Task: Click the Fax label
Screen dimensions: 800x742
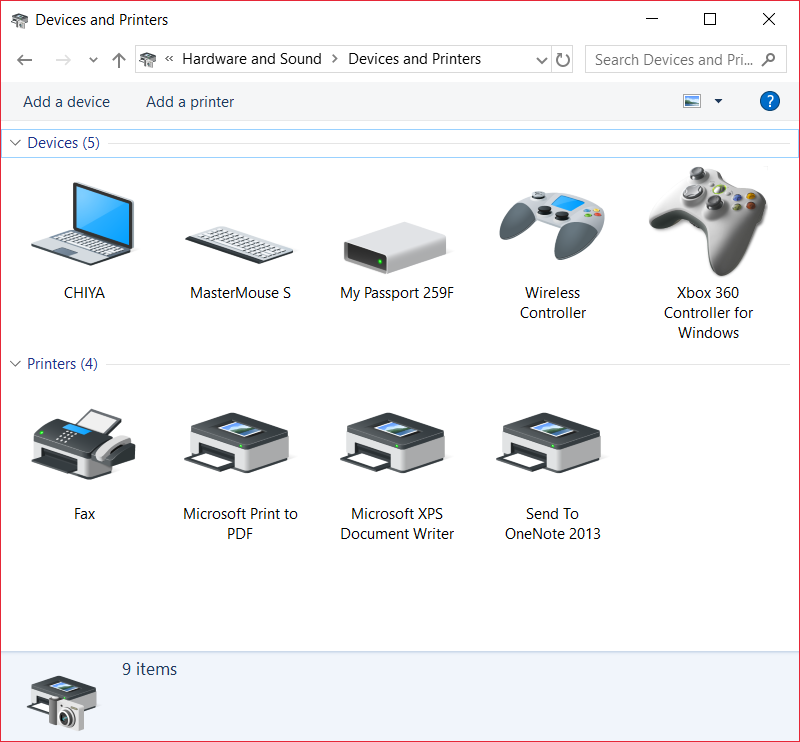Action: coord(84,514)
